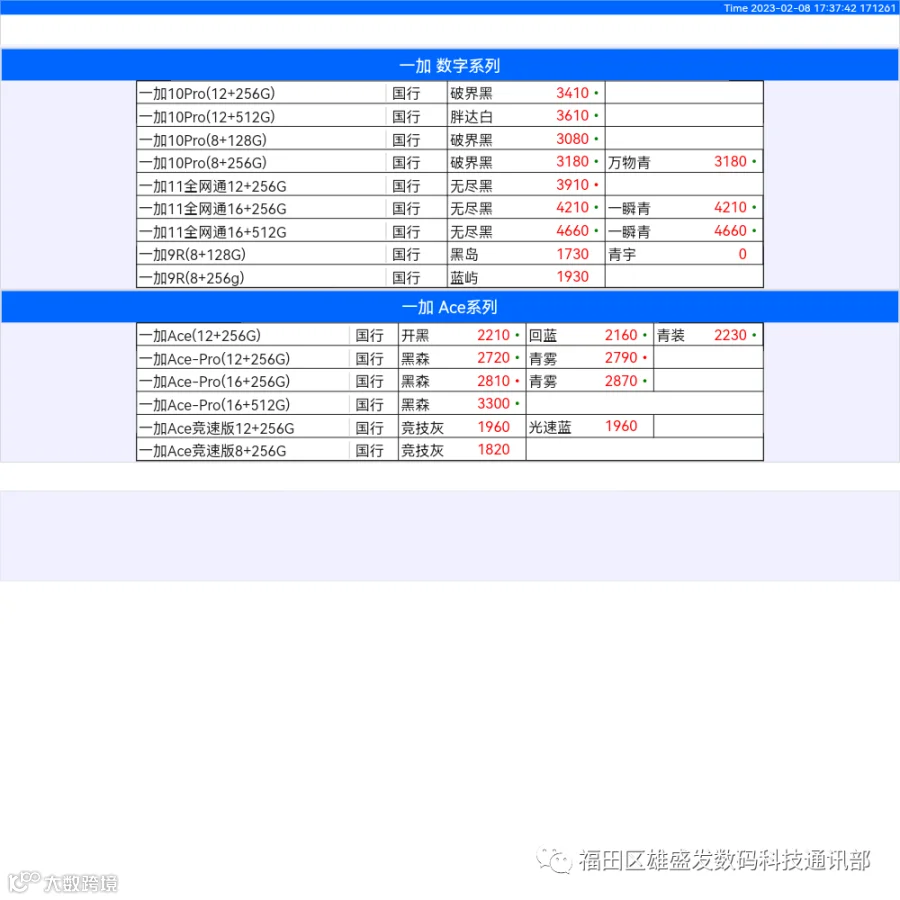Viewport: 900px width, 900px height.
Task: Click price 2210 for 开黑
Action: pos(494,335)
